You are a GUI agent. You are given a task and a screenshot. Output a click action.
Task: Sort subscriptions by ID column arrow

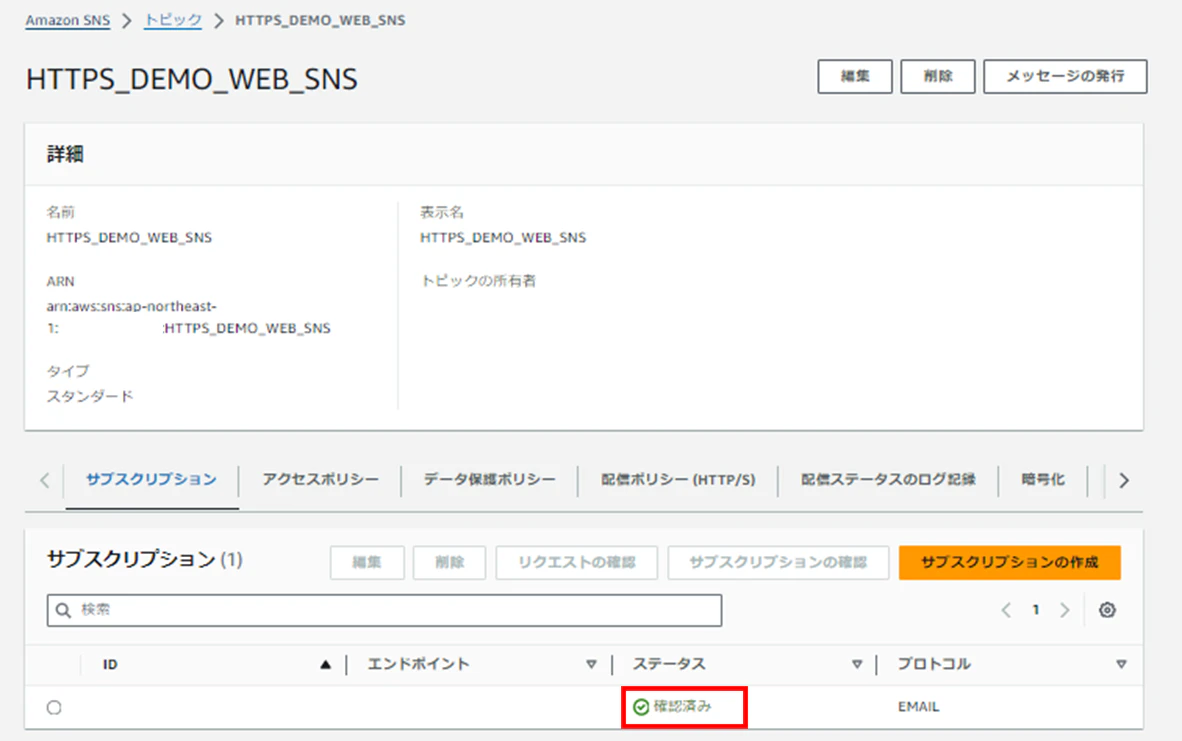tap(325, 664)
